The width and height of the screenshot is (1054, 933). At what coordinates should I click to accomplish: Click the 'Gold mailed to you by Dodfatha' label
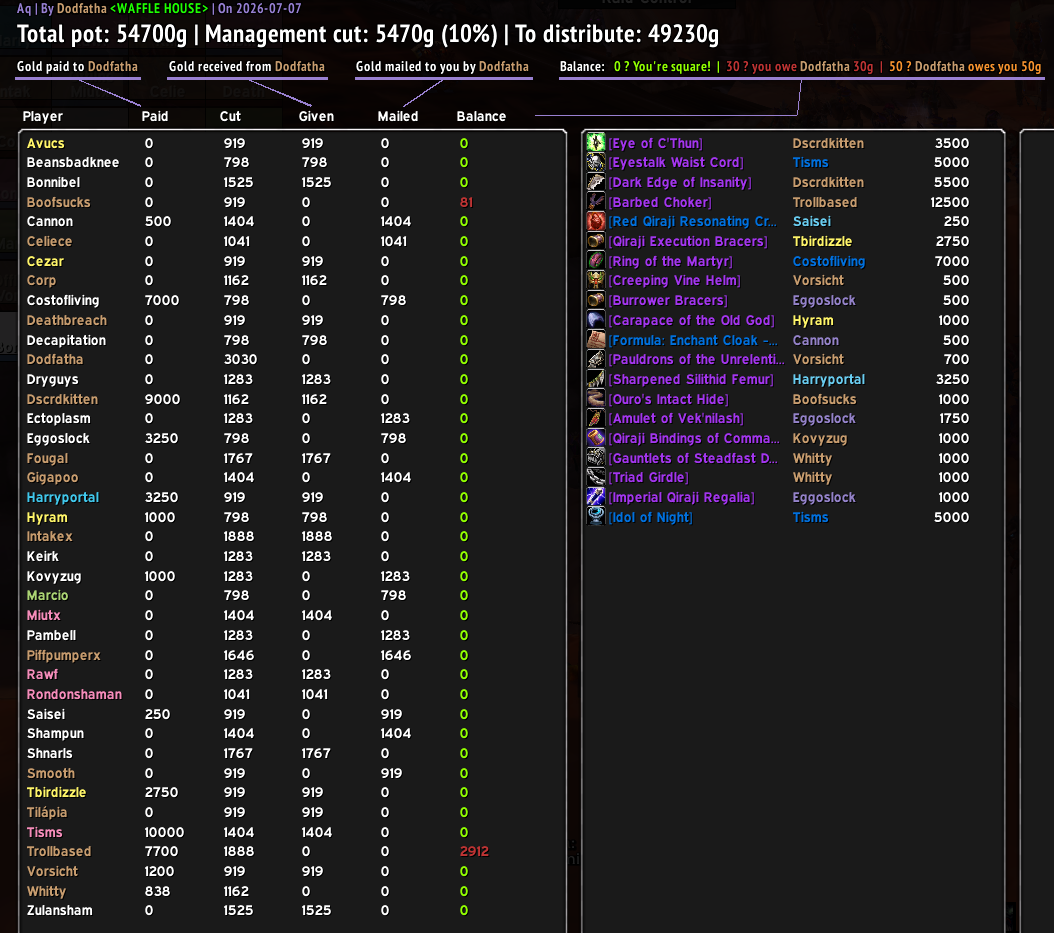(442, 67)
